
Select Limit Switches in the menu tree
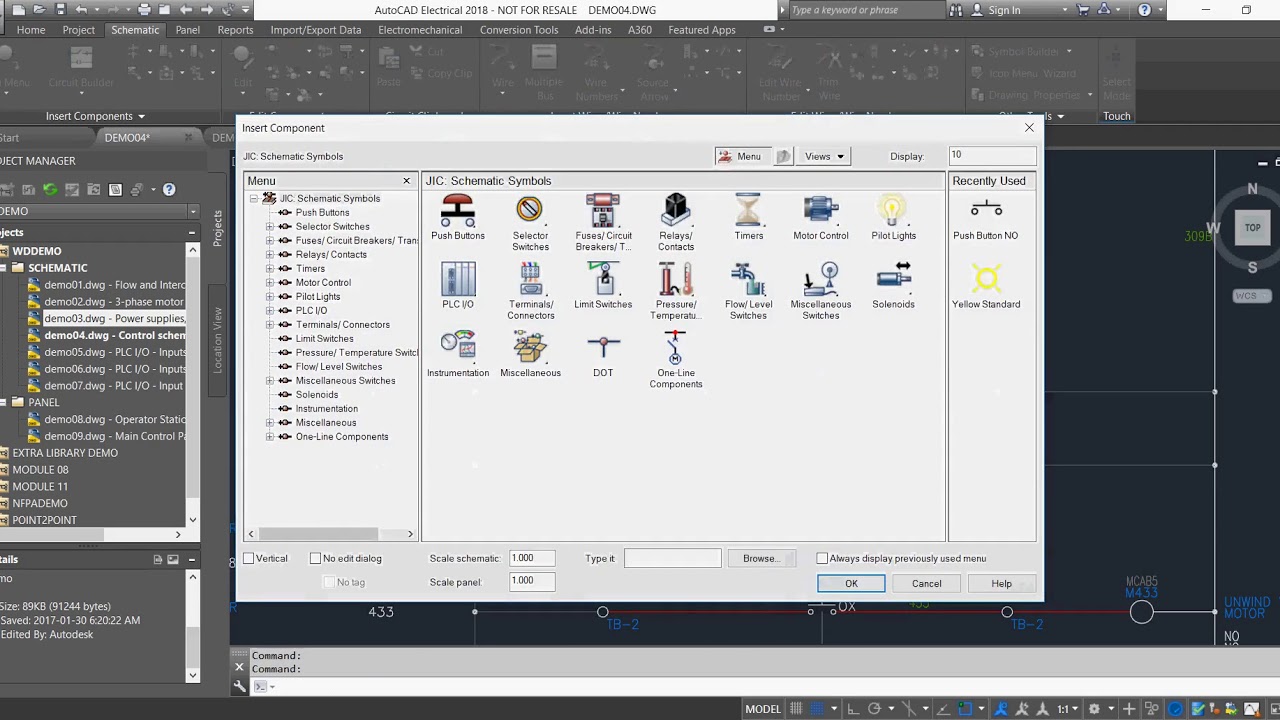coord(324,338)
